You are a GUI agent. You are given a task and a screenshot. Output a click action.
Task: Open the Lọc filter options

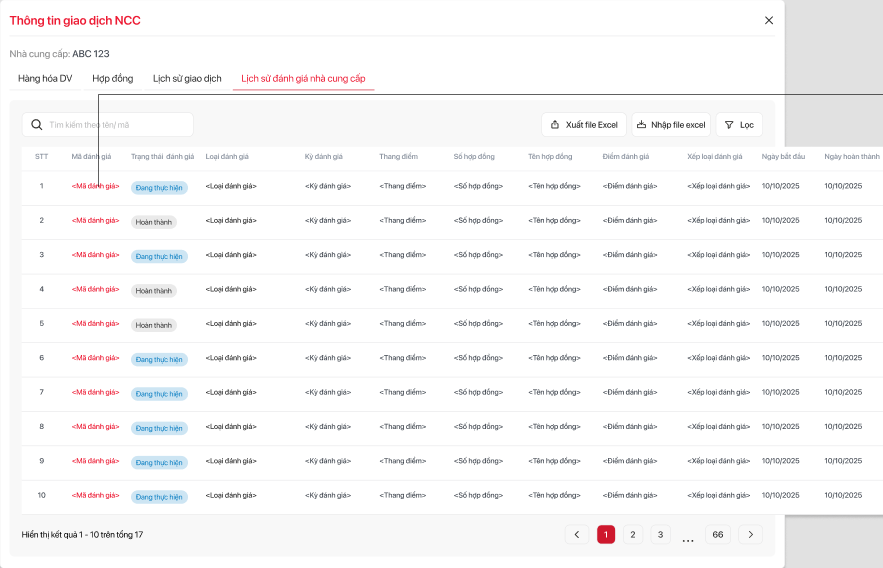pos(739,125)
